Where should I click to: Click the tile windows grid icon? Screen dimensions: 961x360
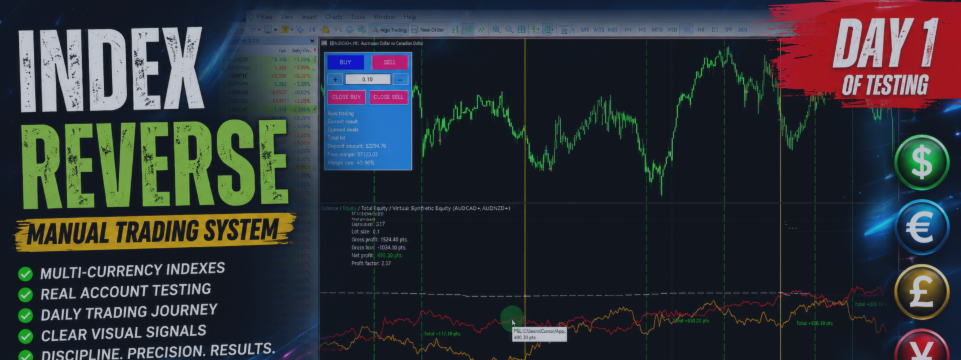[x=522, y=30]
